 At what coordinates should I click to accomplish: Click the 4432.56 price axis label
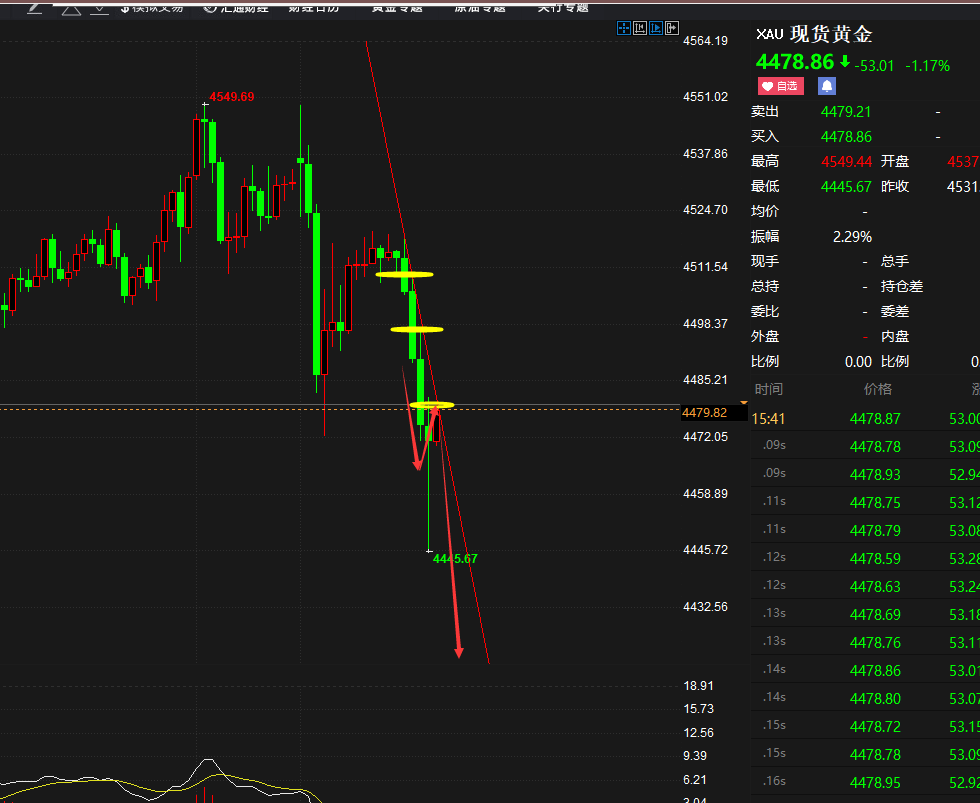coord(705,607)
